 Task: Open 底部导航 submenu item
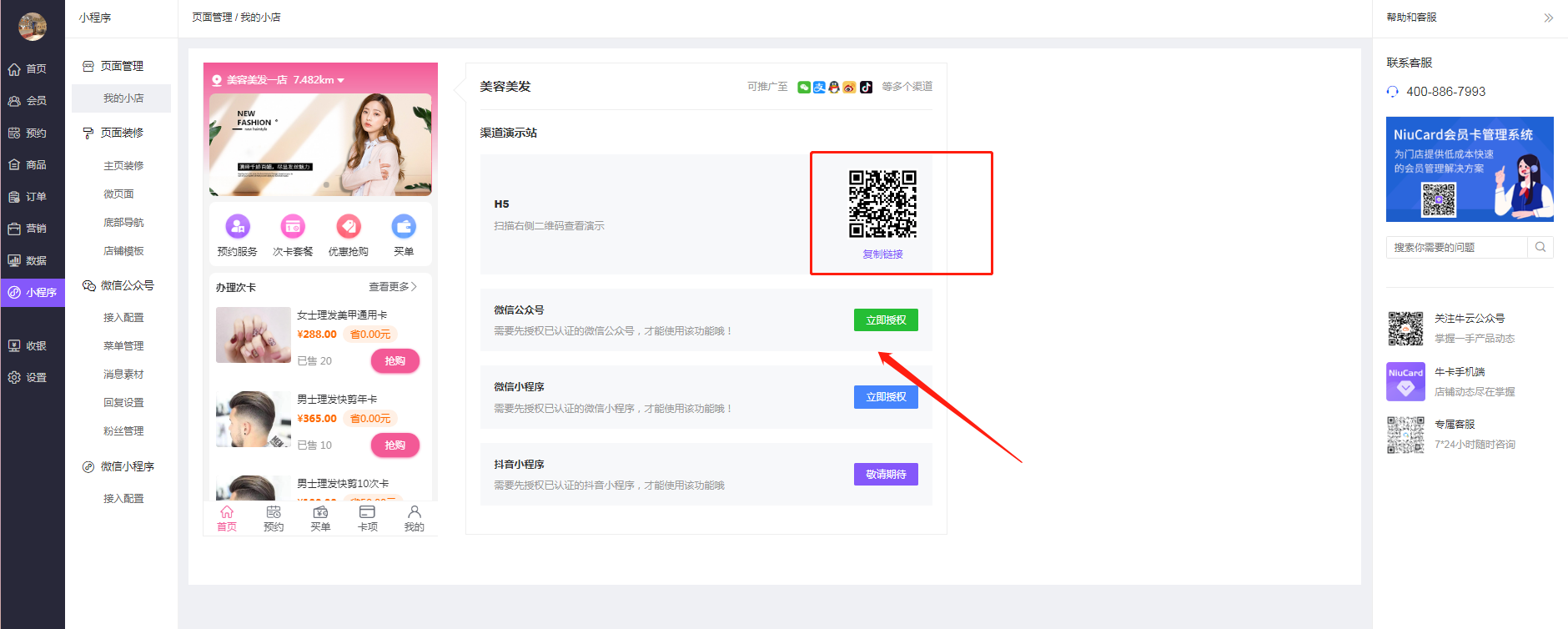pos(123,223)
